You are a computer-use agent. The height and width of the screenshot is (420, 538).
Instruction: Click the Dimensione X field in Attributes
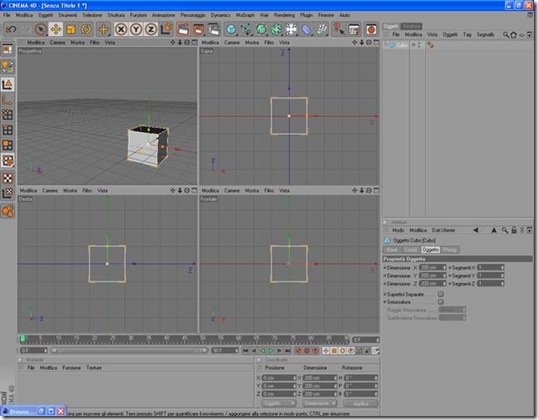pos(432,267)
